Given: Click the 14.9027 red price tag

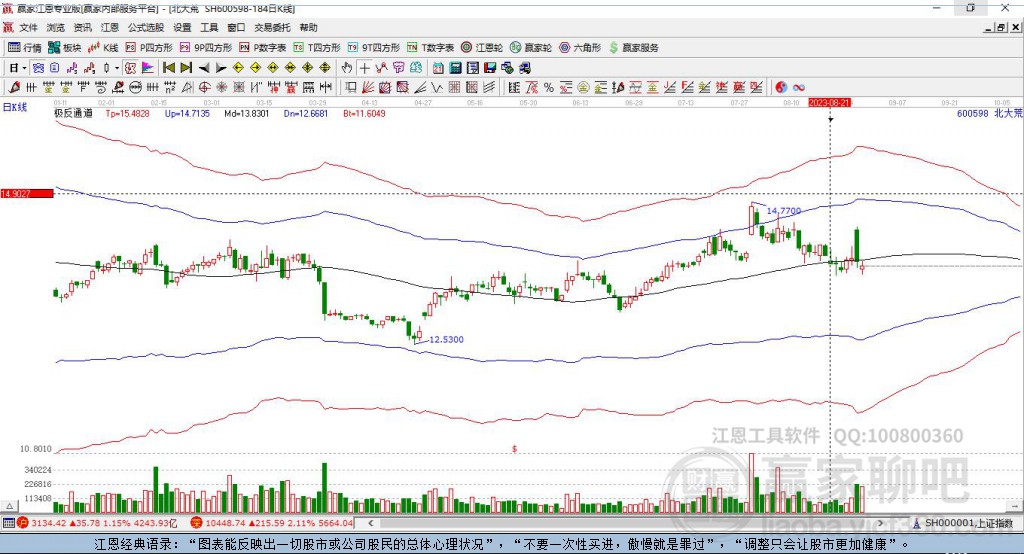Looking at the screenshot, I should [27, 194].
